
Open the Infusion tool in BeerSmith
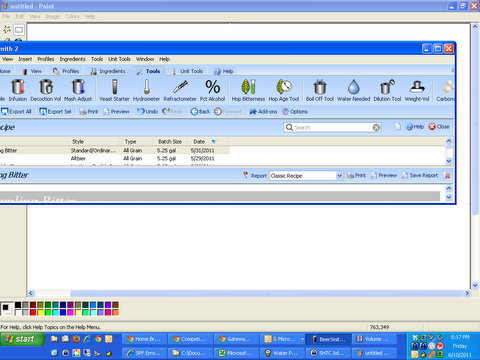click(18, 90)
